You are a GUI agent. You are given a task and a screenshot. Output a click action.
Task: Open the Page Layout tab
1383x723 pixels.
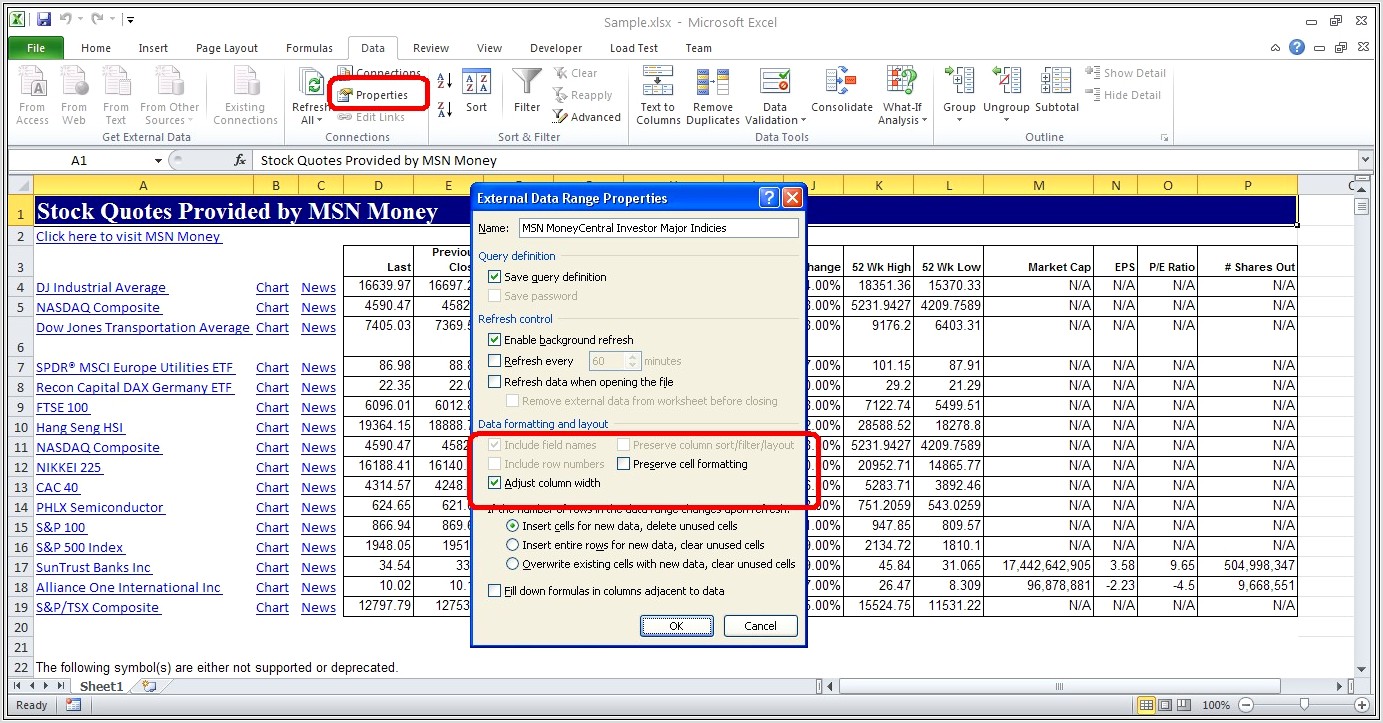[227, 48]
